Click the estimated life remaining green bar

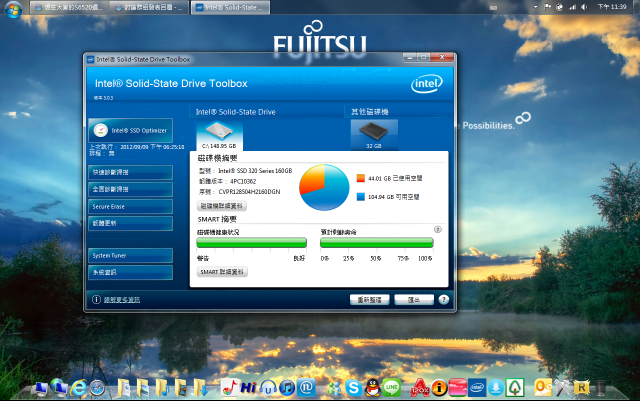pos(376,243)
